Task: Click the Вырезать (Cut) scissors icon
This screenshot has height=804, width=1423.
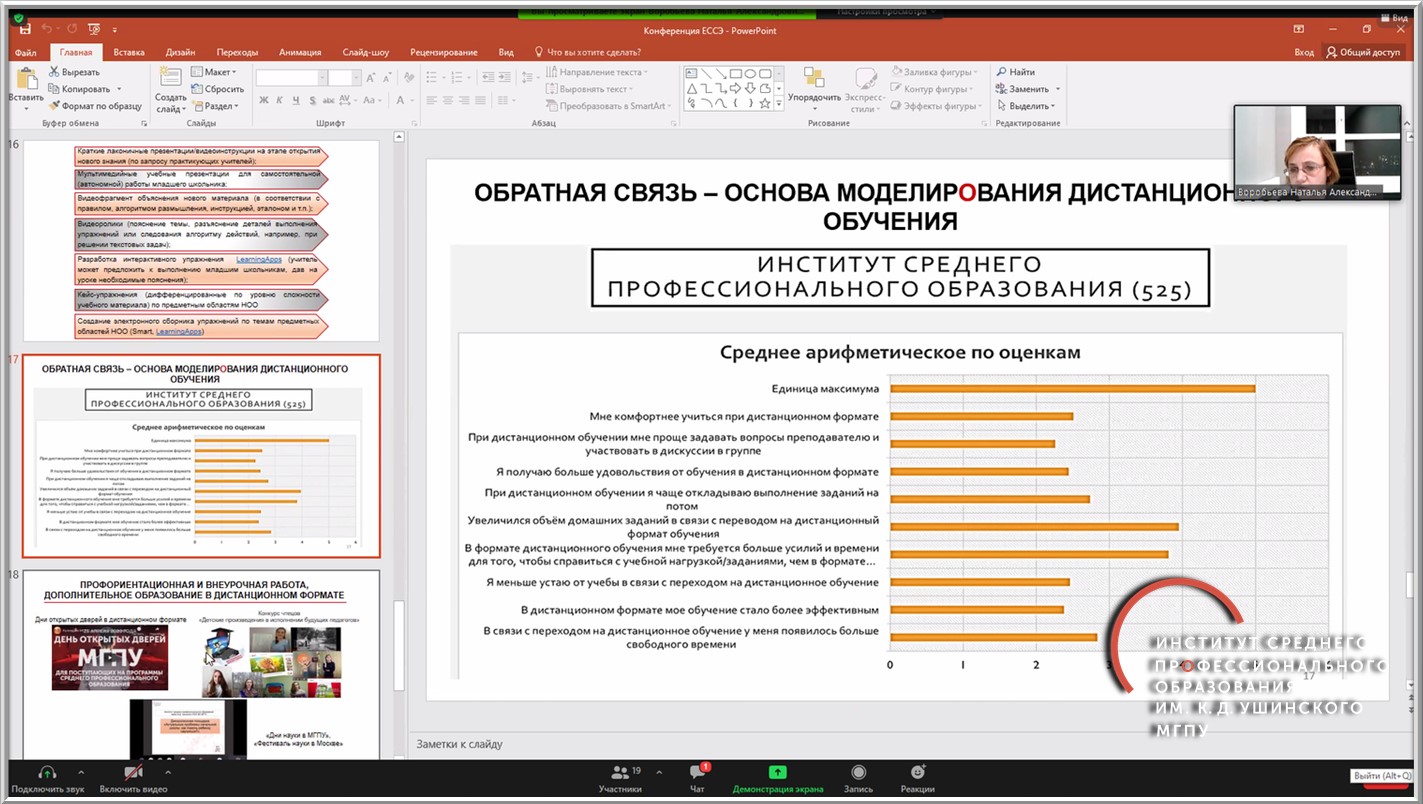Action: [55, 72]
